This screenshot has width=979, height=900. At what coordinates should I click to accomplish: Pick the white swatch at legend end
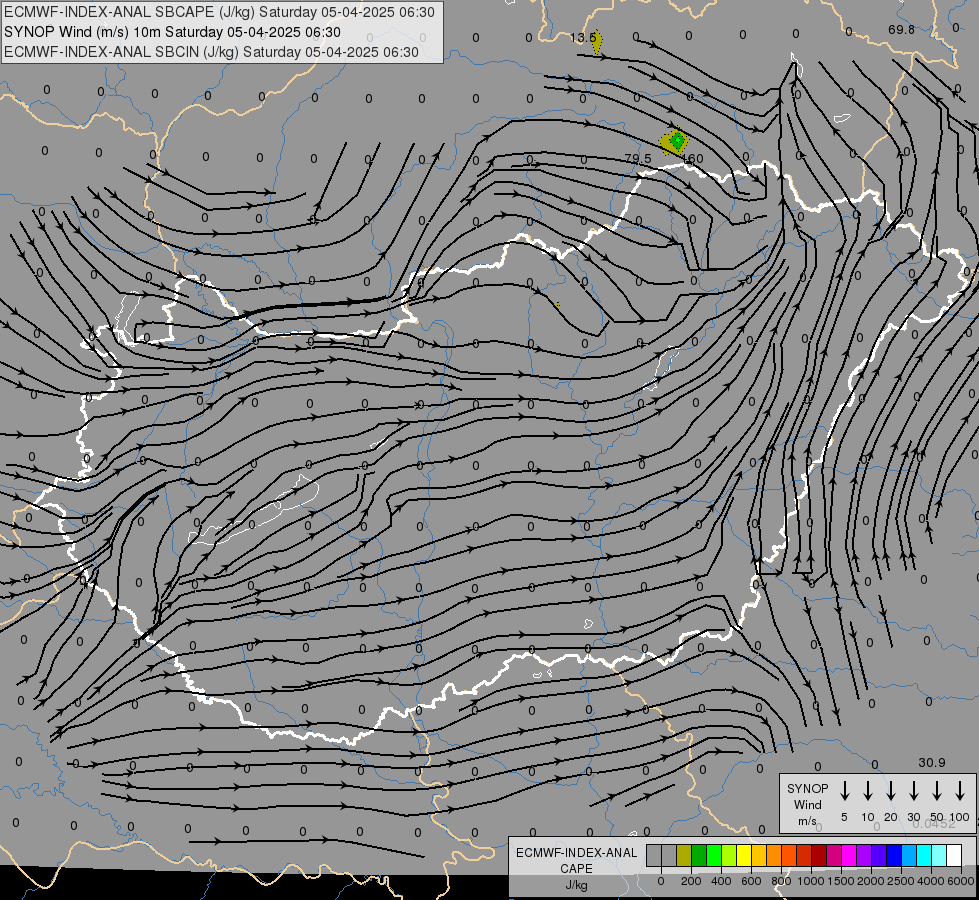[955, 855]
